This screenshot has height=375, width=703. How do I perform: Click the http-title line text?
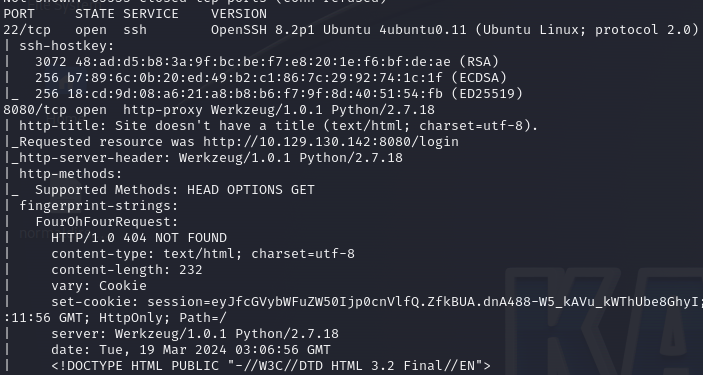pos(278,126)
